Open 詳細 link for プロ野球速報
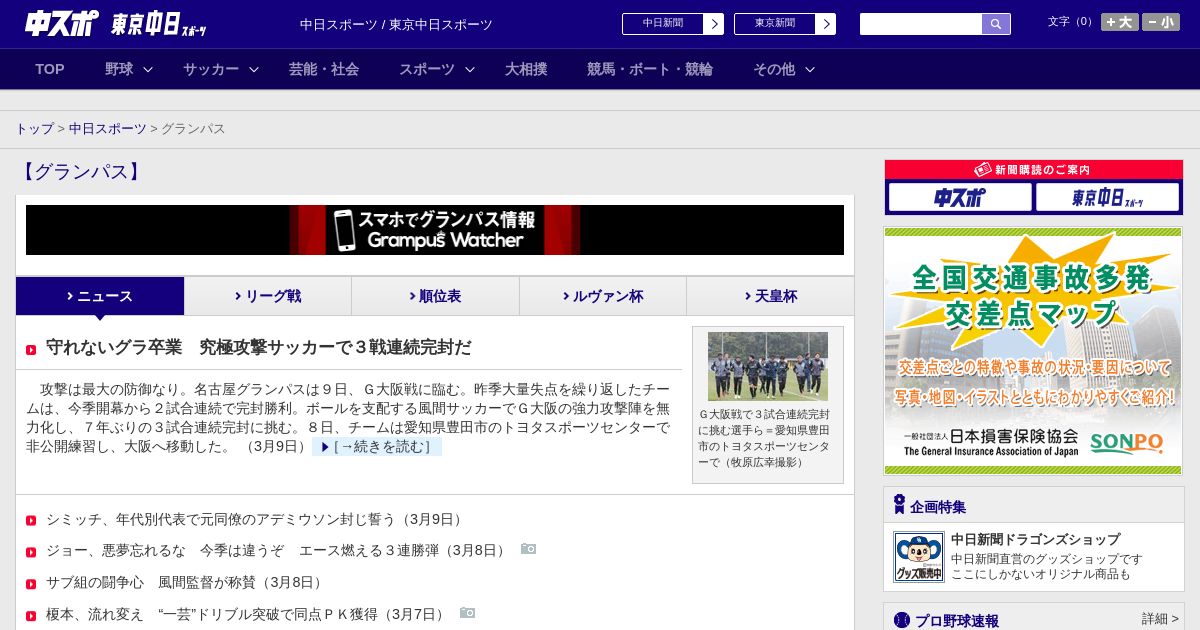 pyautogui.click(x=1160, y=619)
